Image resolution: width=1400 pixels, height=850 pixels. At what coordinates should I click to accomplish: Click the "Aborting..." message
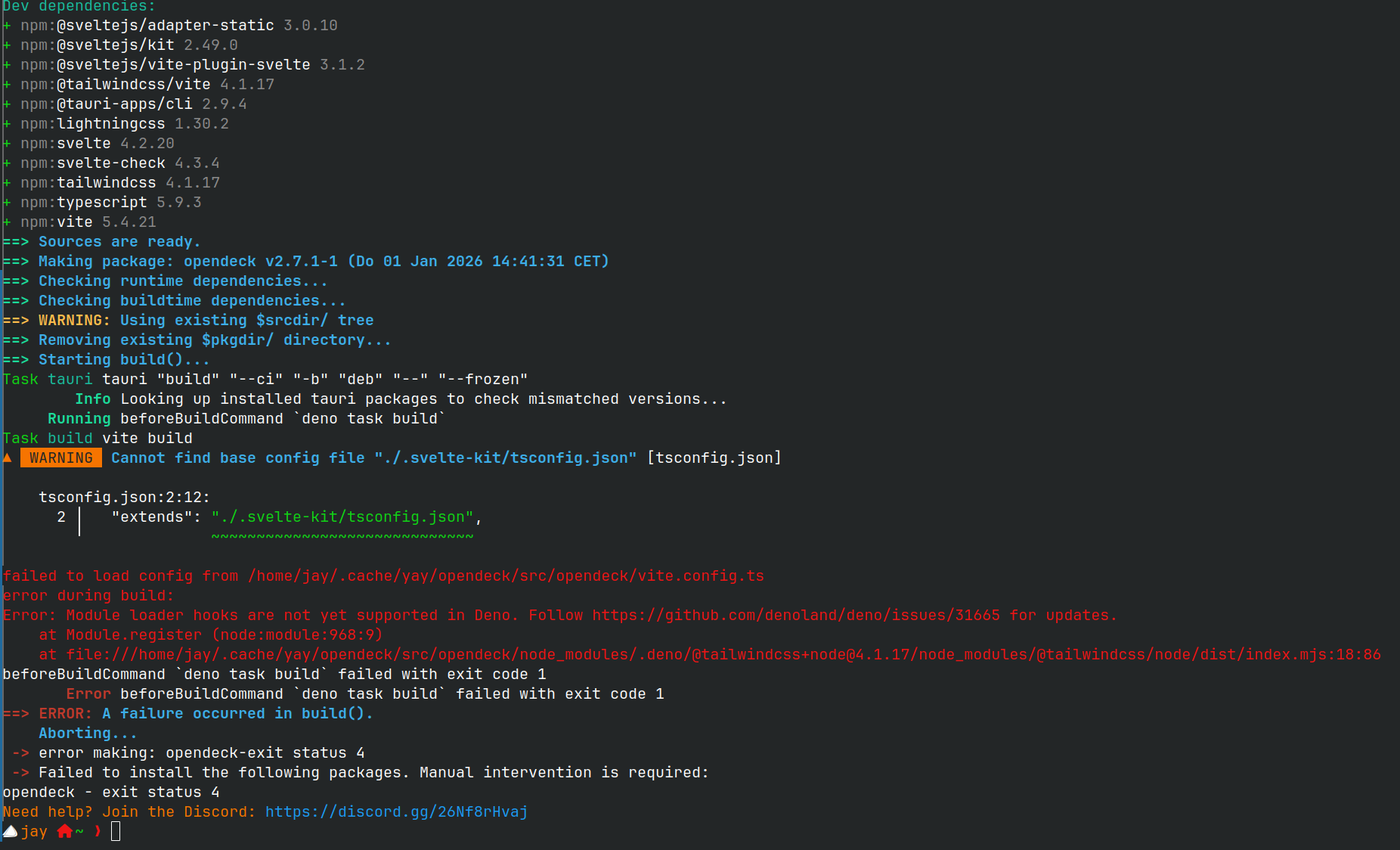coord(88,733)
